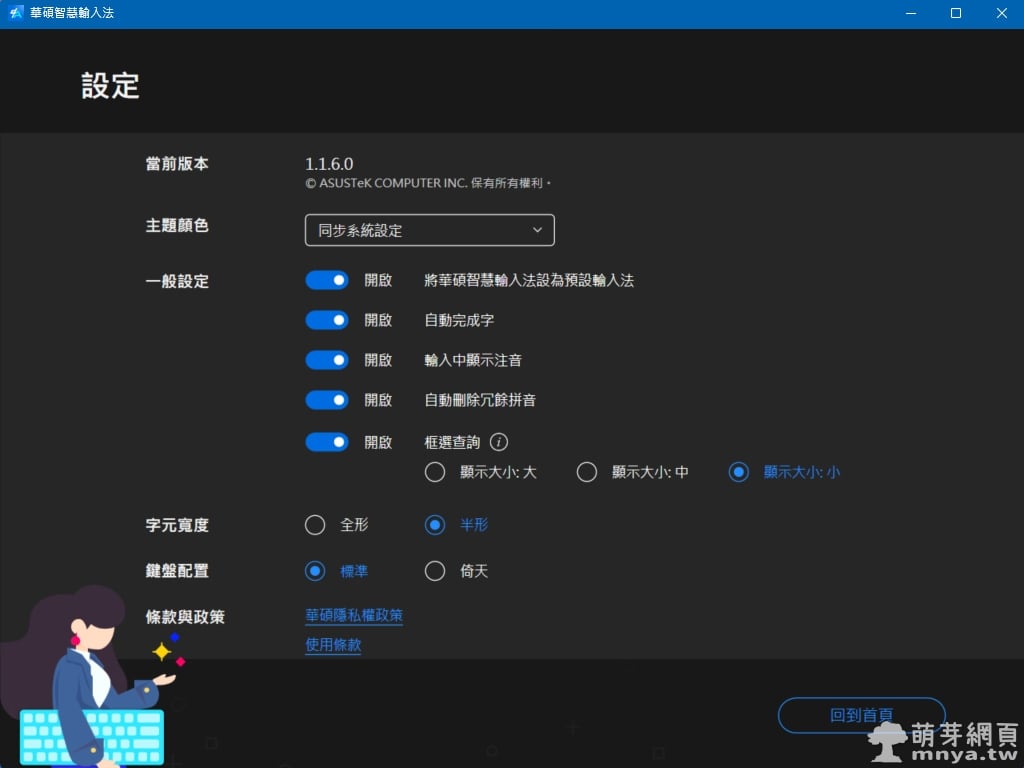Click the info icon beside 框選查詢
The image size is (1024, 768).
499,442
